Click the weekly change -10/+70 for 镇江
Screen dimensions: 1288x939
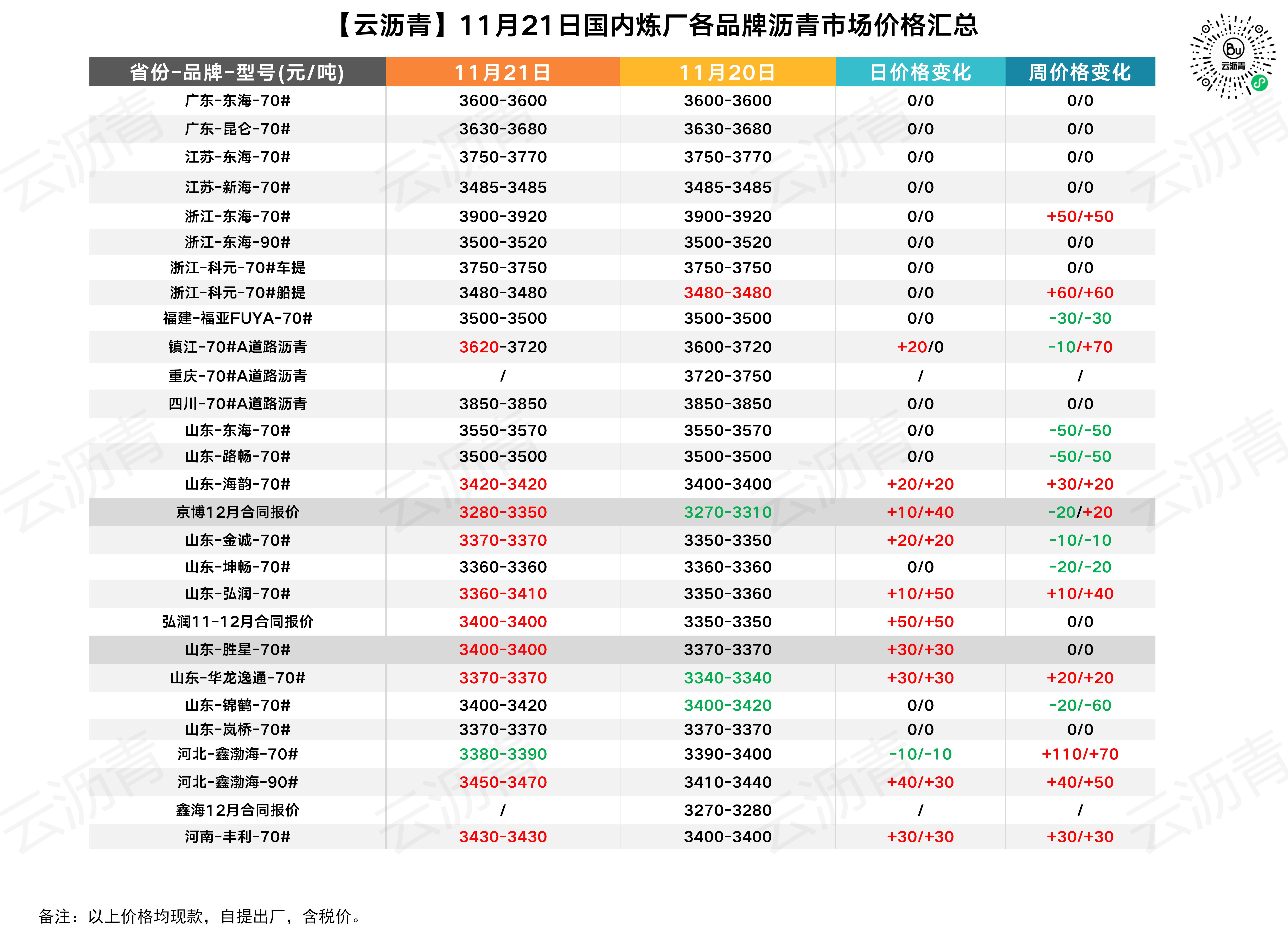[x=1080, y=347]
